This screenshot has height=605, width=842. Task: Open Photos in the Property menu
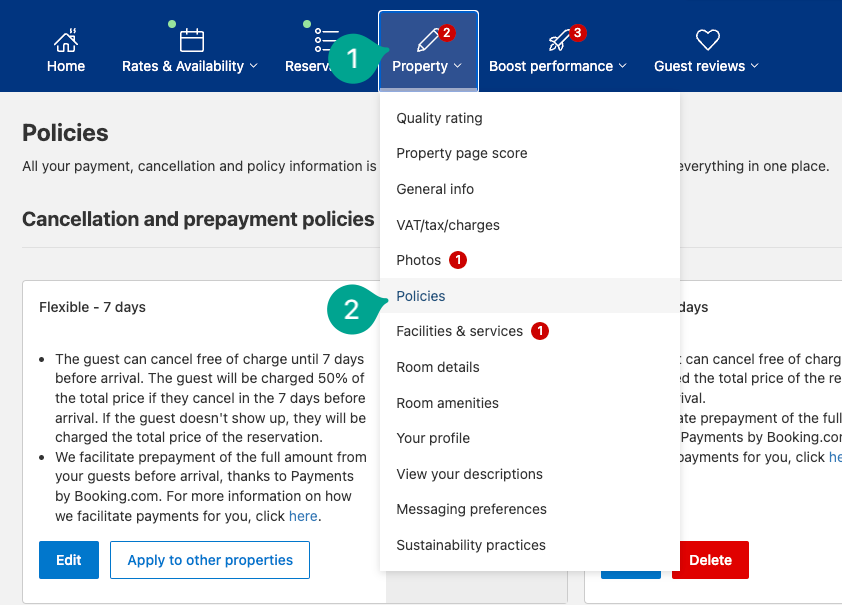tap(529, 260)
